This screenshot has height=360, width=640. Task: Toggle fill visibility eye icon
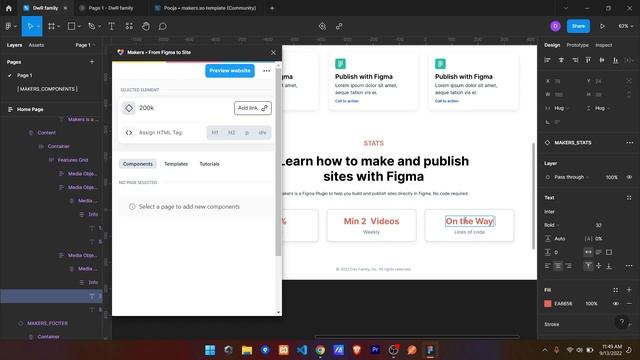pos(616,304)
